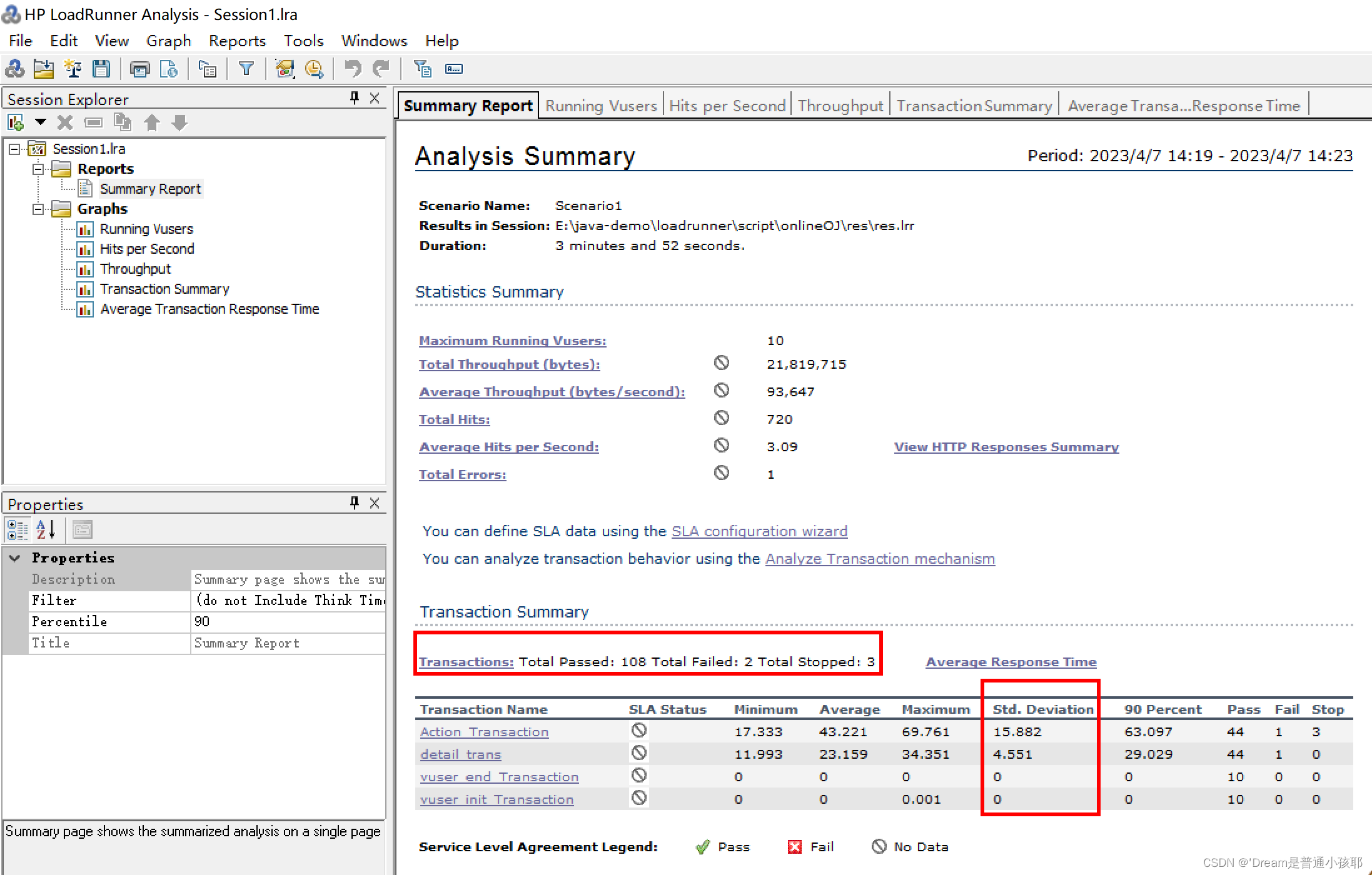Collapse the Properties category chevron
Screen dimensions: 1372x875
15,557
